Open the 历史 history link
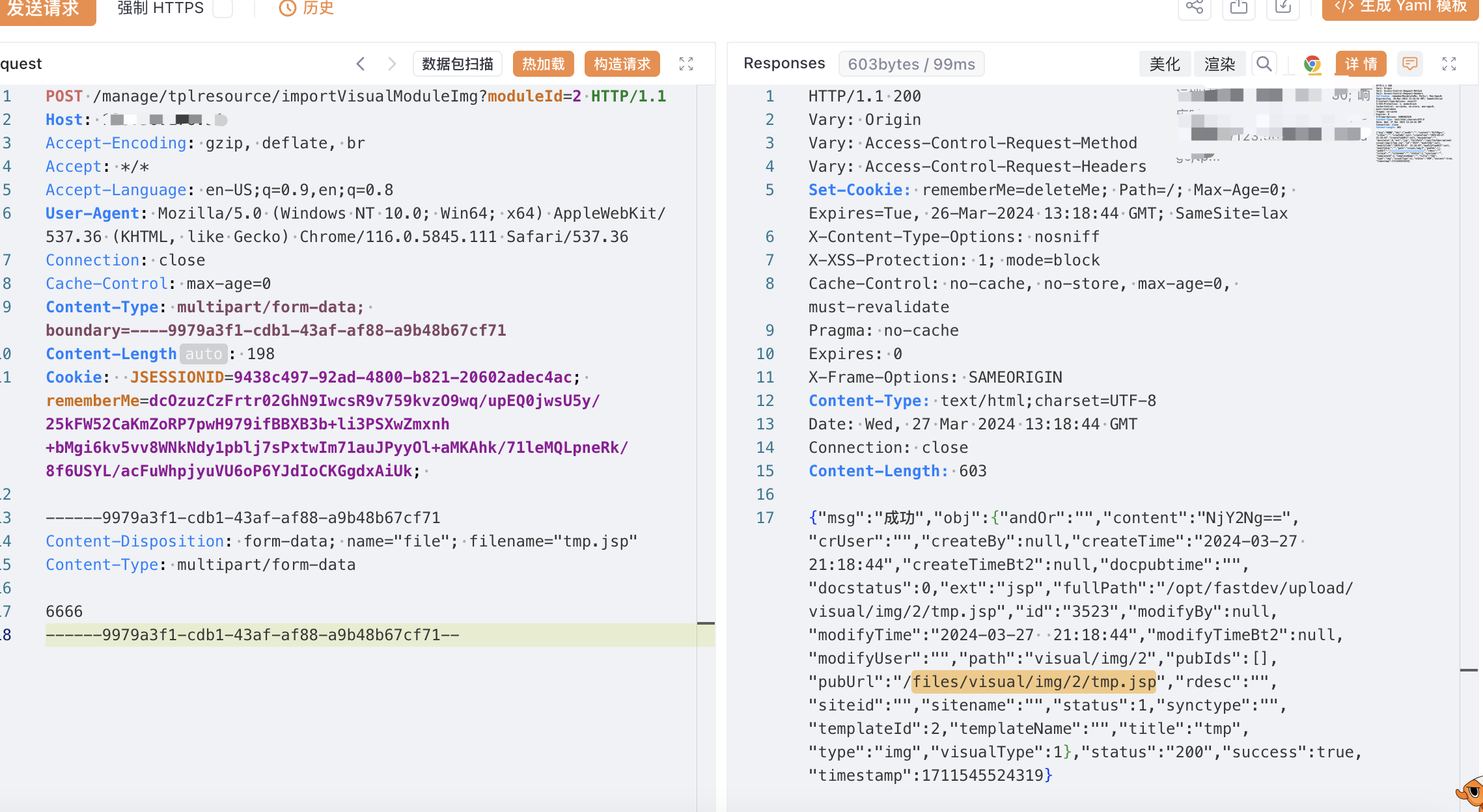This screenshot has width=1483, height=812. tap(307, 8)
